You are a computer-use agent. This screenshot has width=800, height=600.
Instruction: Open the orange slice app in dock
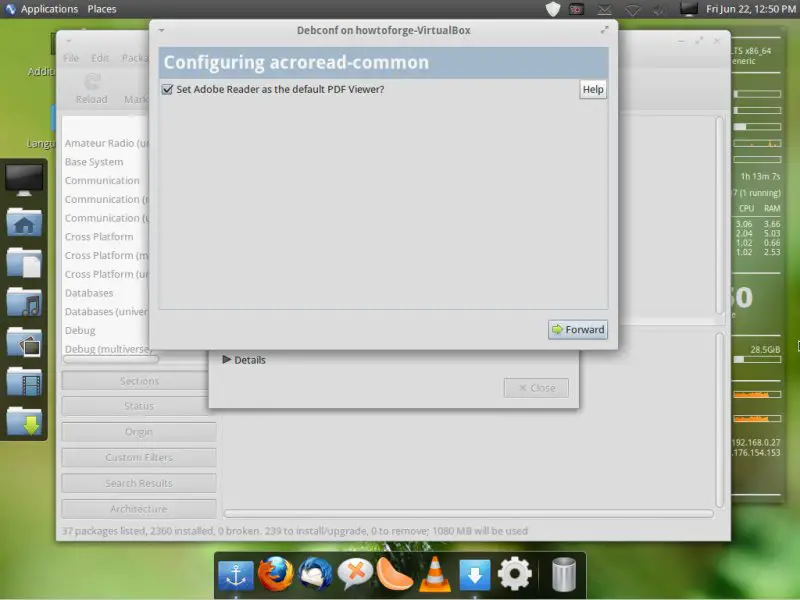394,574
